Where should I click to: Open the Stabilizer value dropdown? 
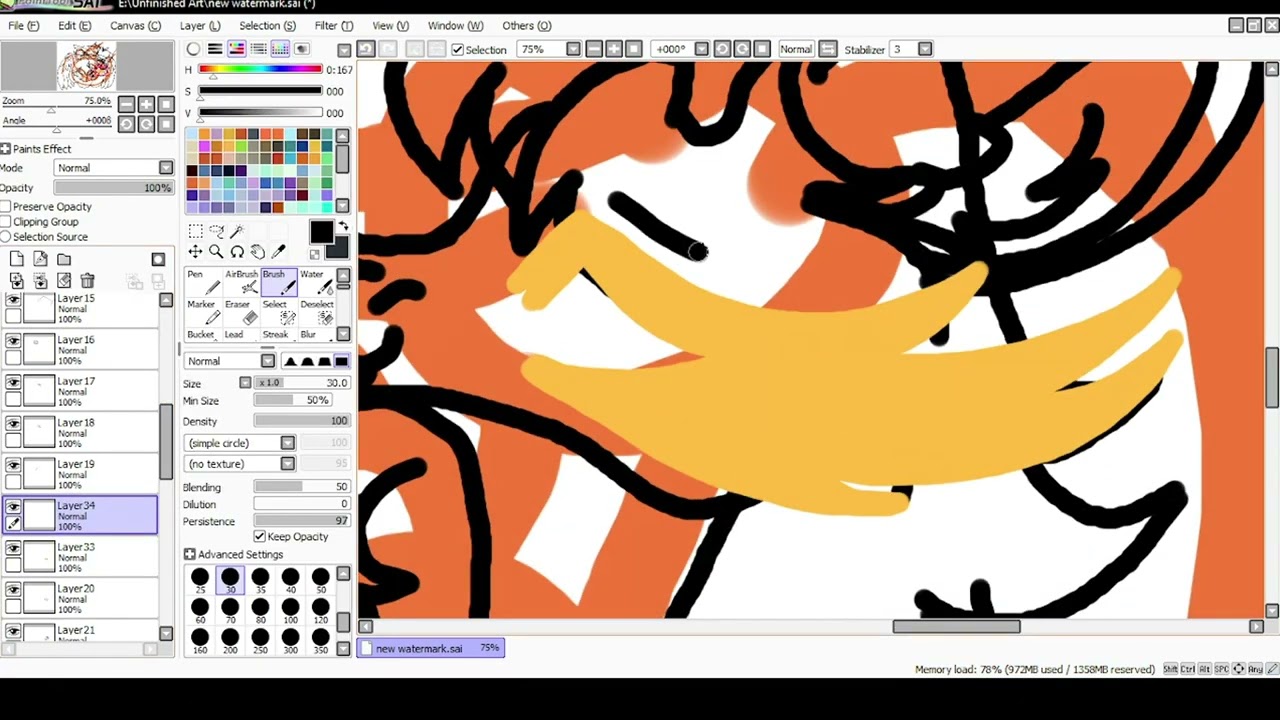click(x=925, y=49)
